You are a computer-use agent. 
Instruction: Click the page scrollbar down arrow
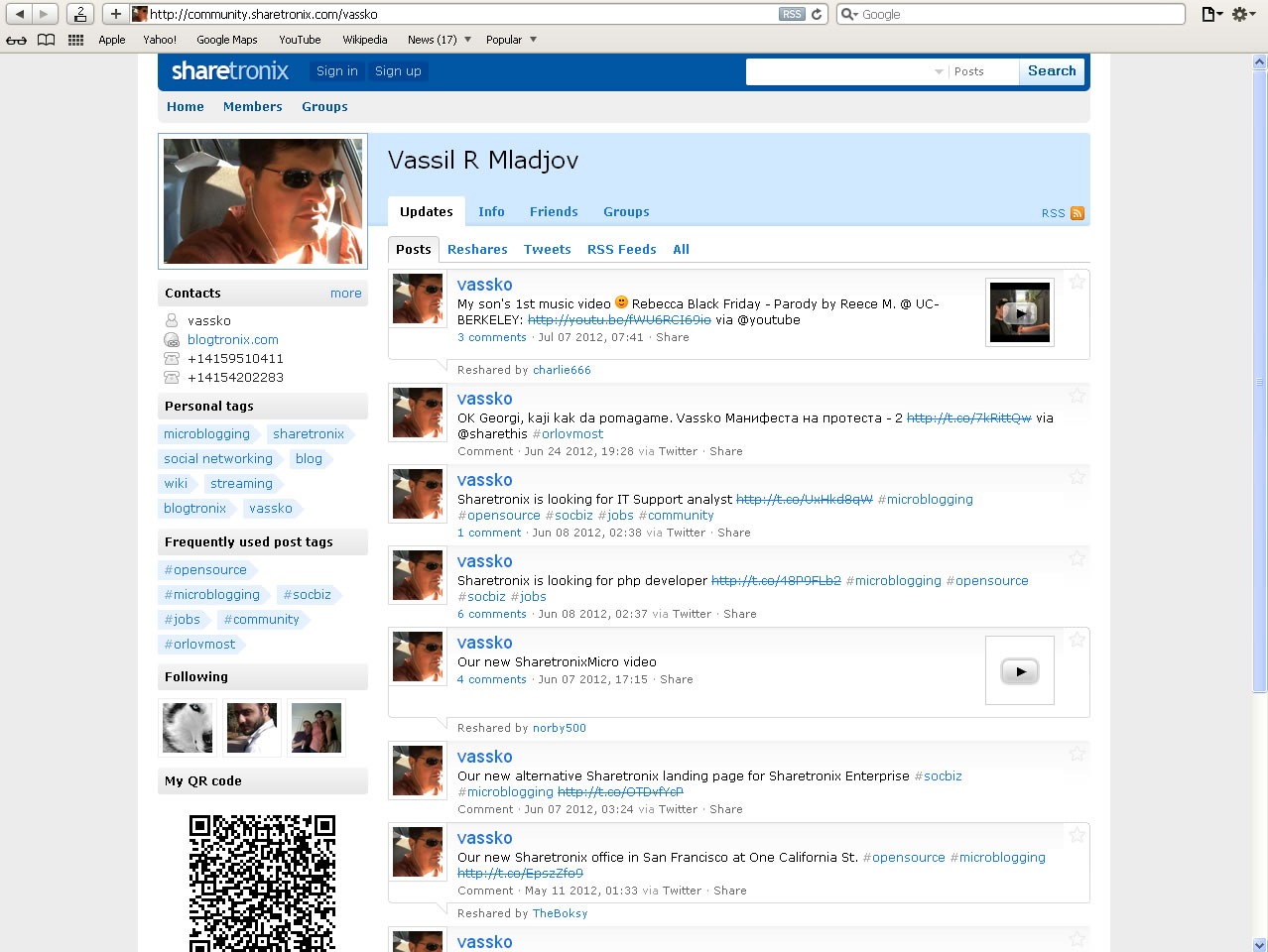click(1260, 944)
